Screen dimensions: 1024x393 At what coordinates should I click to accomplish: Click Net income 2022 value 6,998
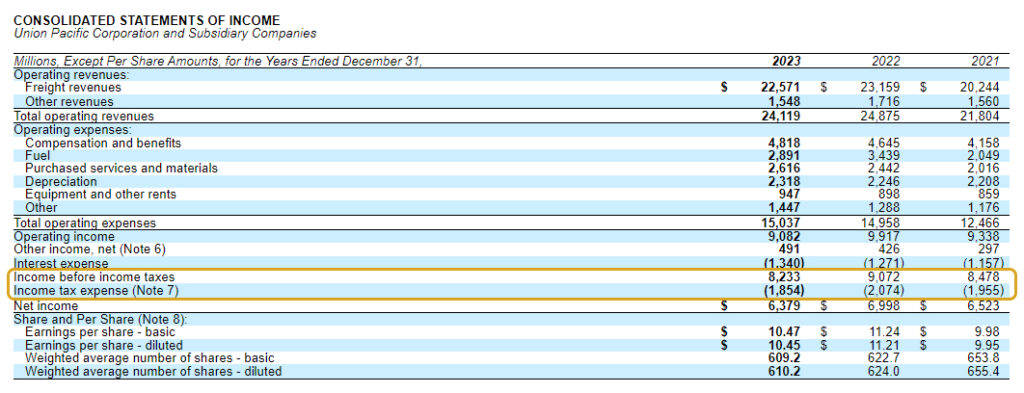click(884, 306)
